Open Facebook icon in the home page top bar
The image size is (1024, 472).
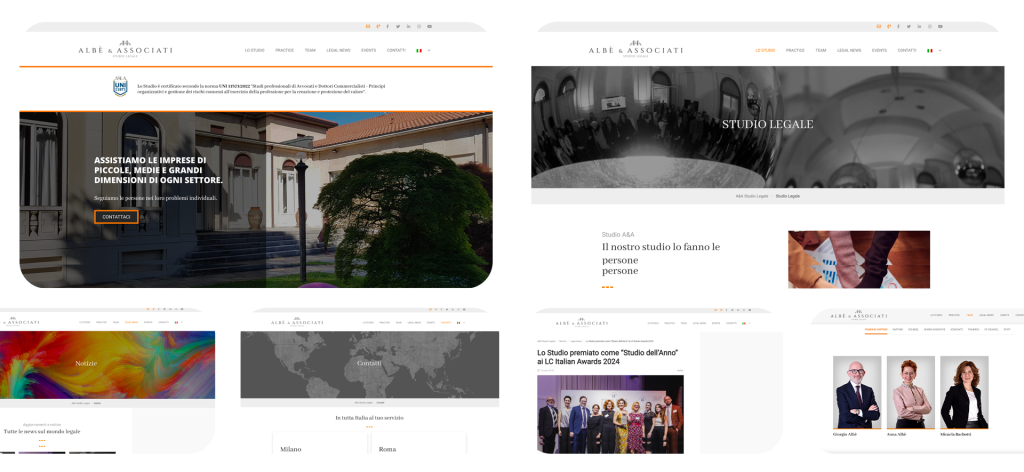click(388, 26)
